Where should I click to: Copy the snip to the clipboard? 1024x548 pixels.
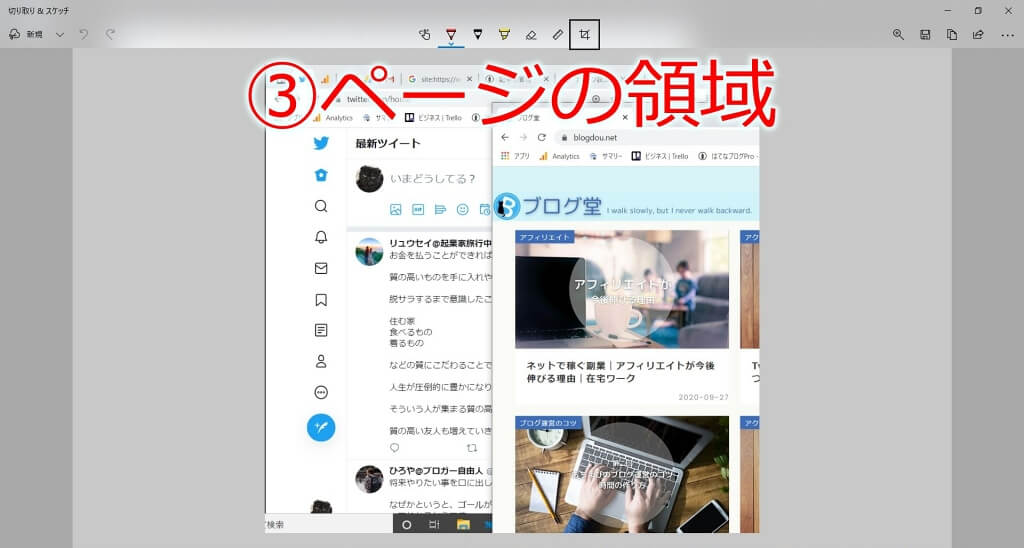[x=952, y=35]
